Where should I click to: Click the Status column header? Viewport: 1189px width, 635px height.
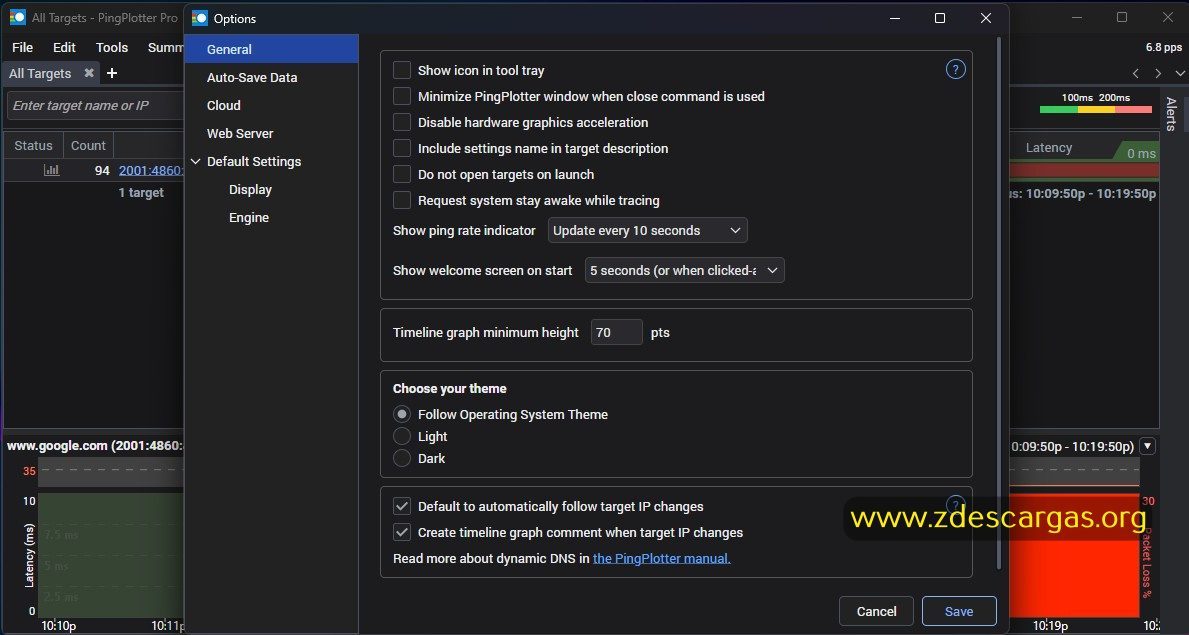coord(33,145)
